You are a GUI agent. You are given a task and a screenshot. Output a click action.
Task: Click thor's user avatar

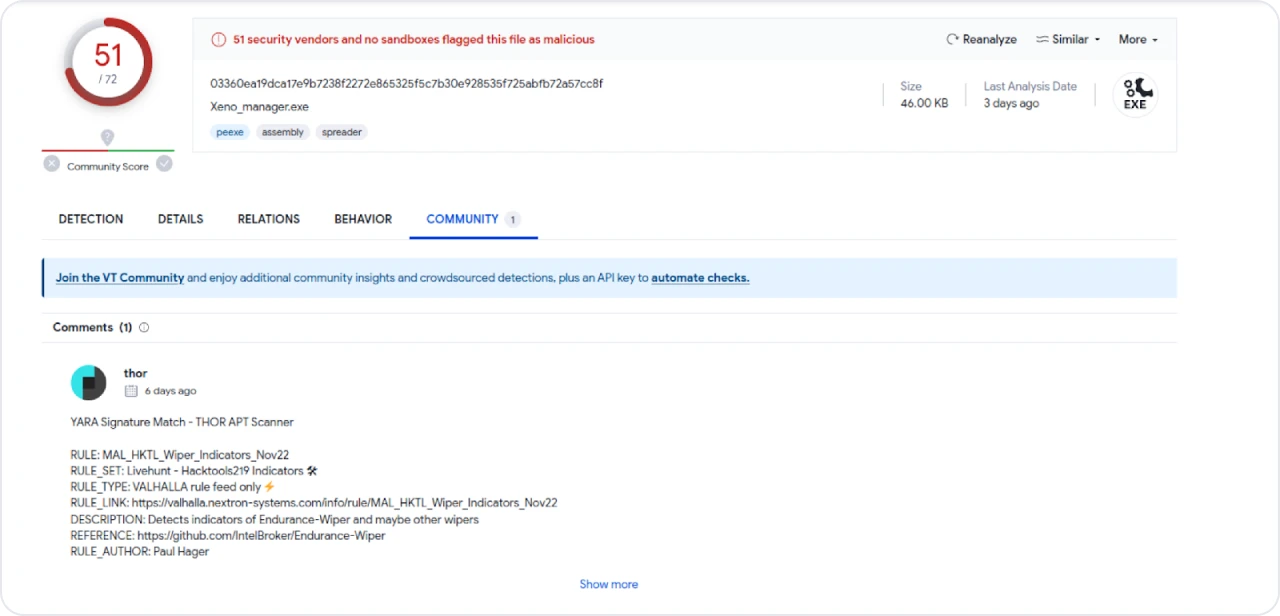88,382
